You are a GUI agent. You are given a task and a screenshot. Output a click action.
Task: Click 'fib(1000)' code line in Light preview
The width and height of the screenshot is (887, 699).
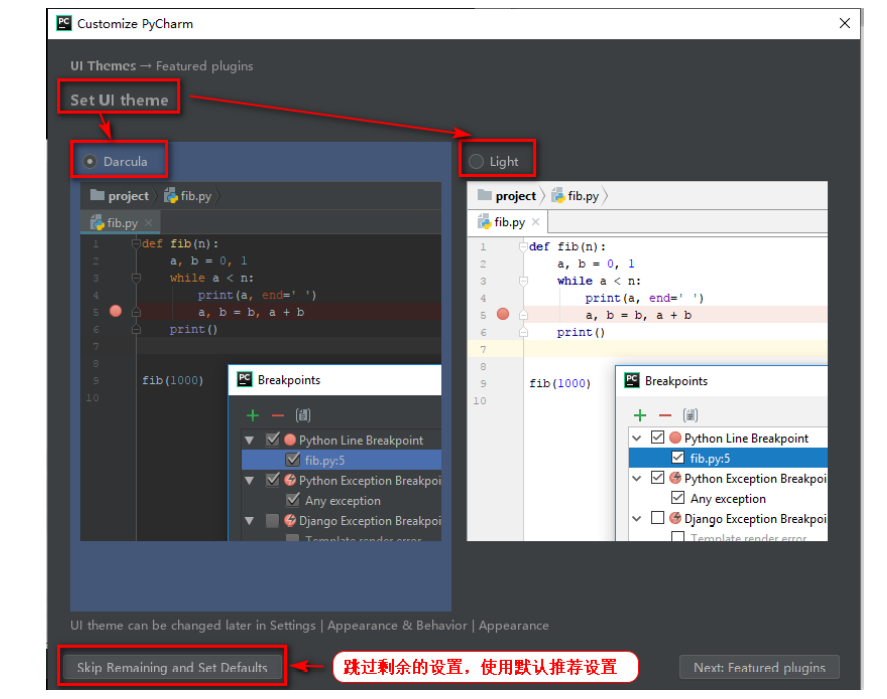(560, 383)
